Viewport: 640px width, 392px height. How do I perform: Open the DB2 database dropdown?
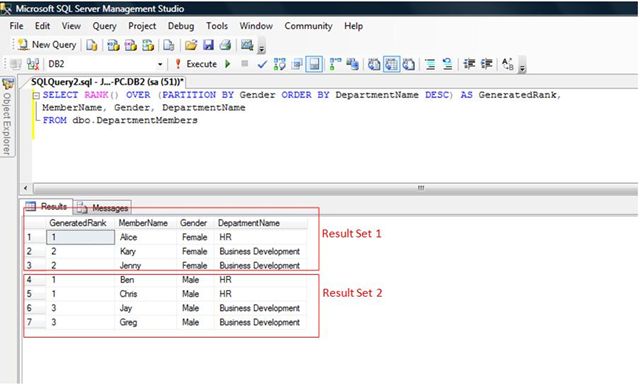[160, 64]
